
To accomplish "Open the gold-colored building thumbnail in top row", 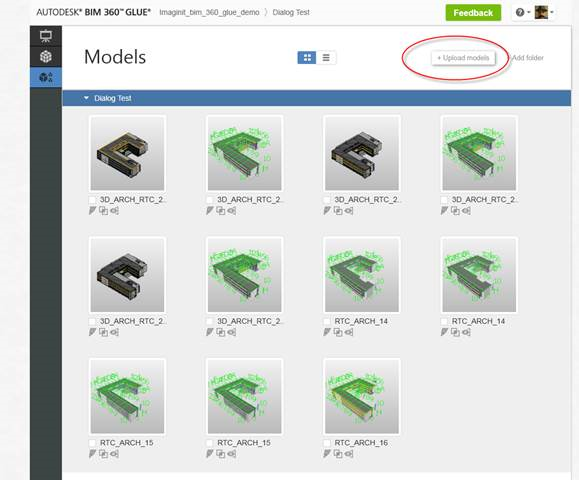I will point(127,153).
